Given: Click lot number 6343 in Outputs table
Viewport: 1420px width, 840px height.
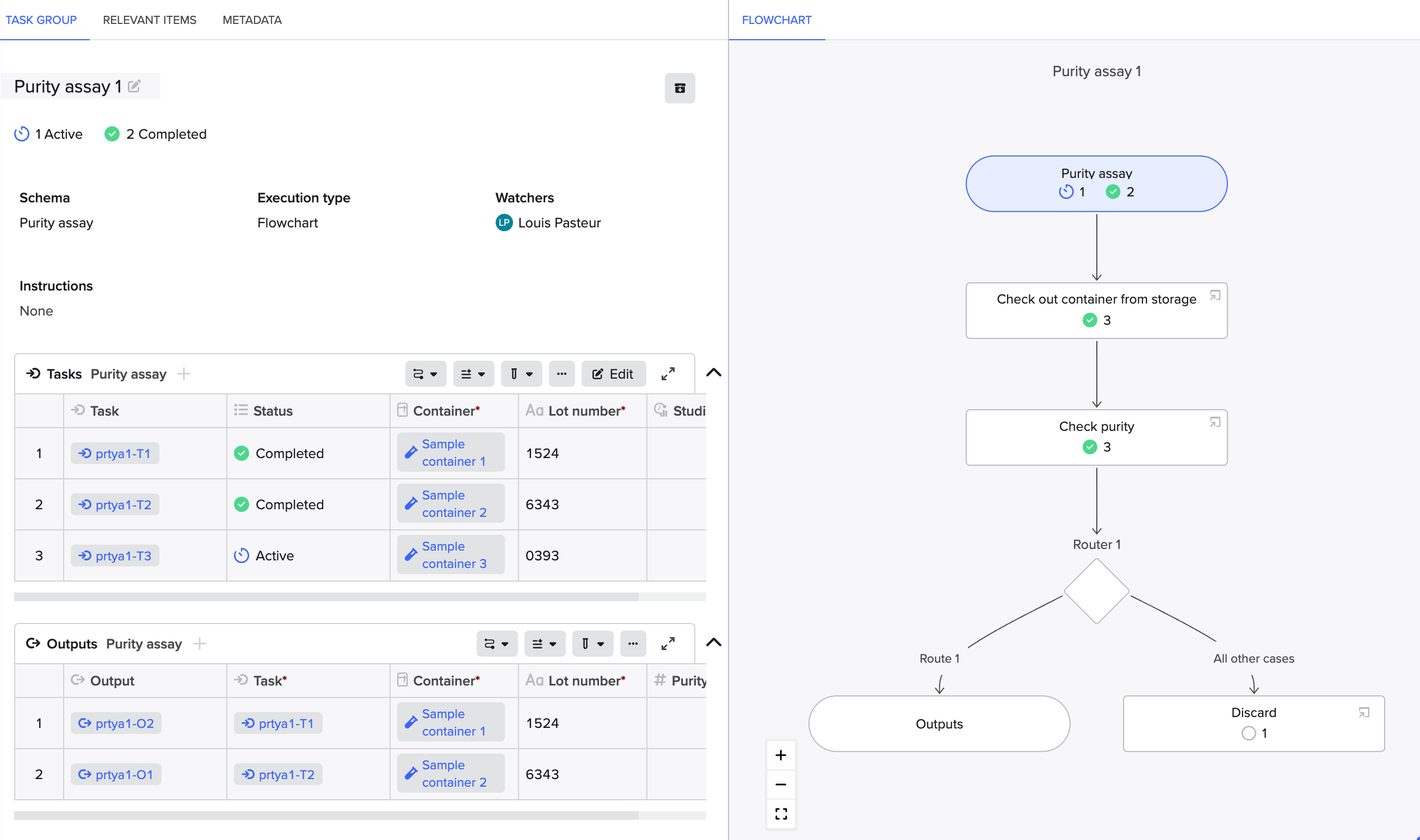Looking at the screenshot, I should point(582,774).
